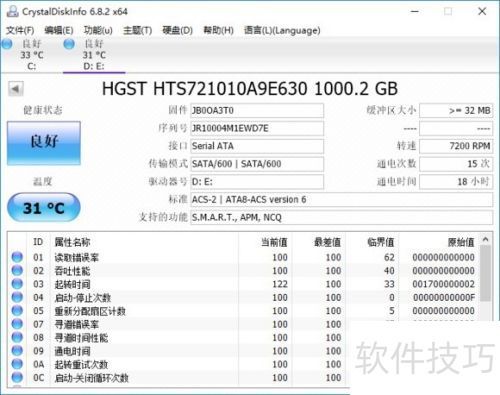Screen dimensions: 500x395
Task: Click the transfer mode field SATA/600
Action: point(257,164)
